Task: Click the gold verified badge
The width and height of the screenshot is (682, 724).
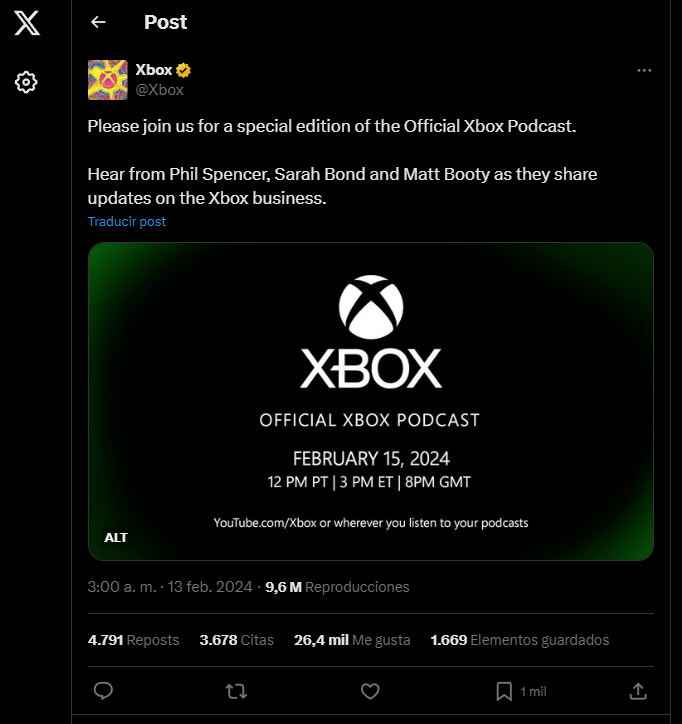Action: pyautogui.click(x=184, y=71)
